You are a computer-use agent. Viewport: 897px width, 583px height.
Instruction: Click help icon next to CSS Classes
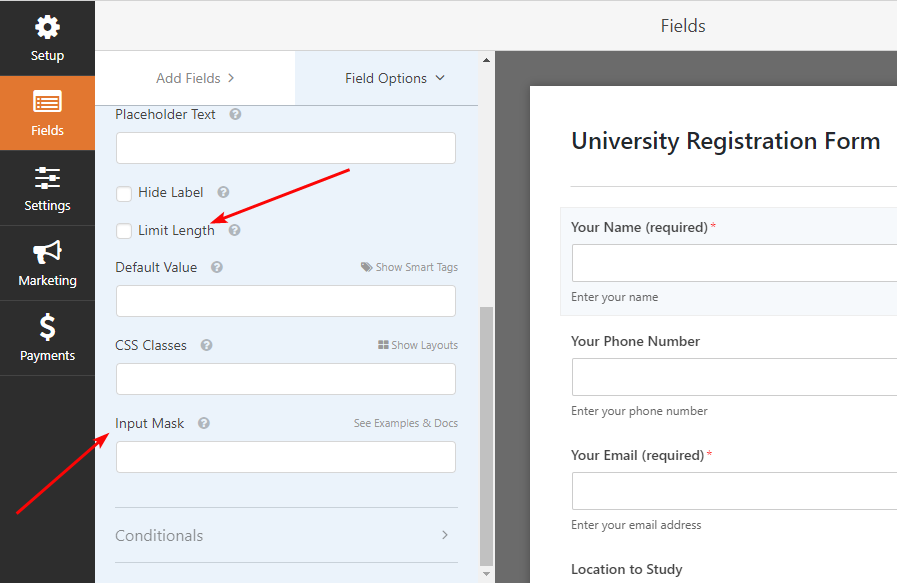pos(206,345)
